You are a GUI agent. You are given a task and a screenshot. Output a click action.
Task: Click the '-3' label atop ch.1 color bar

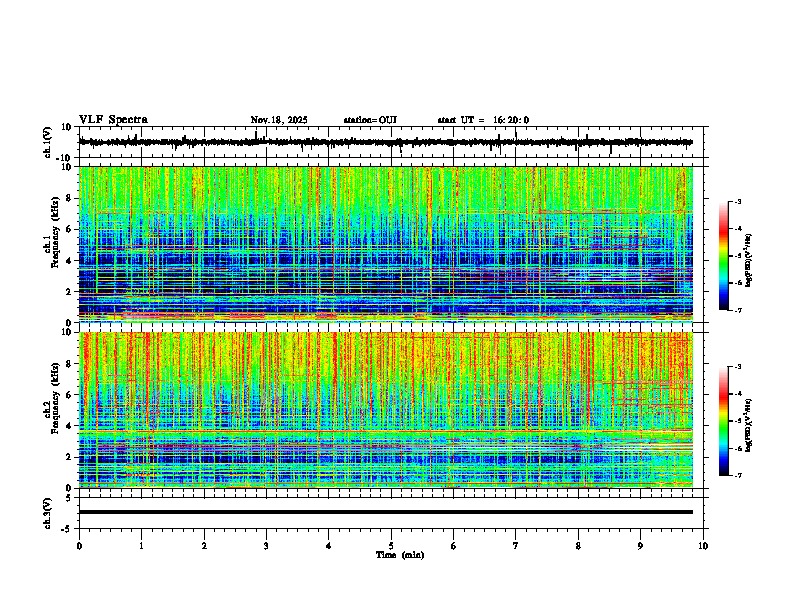click(737, 201)
